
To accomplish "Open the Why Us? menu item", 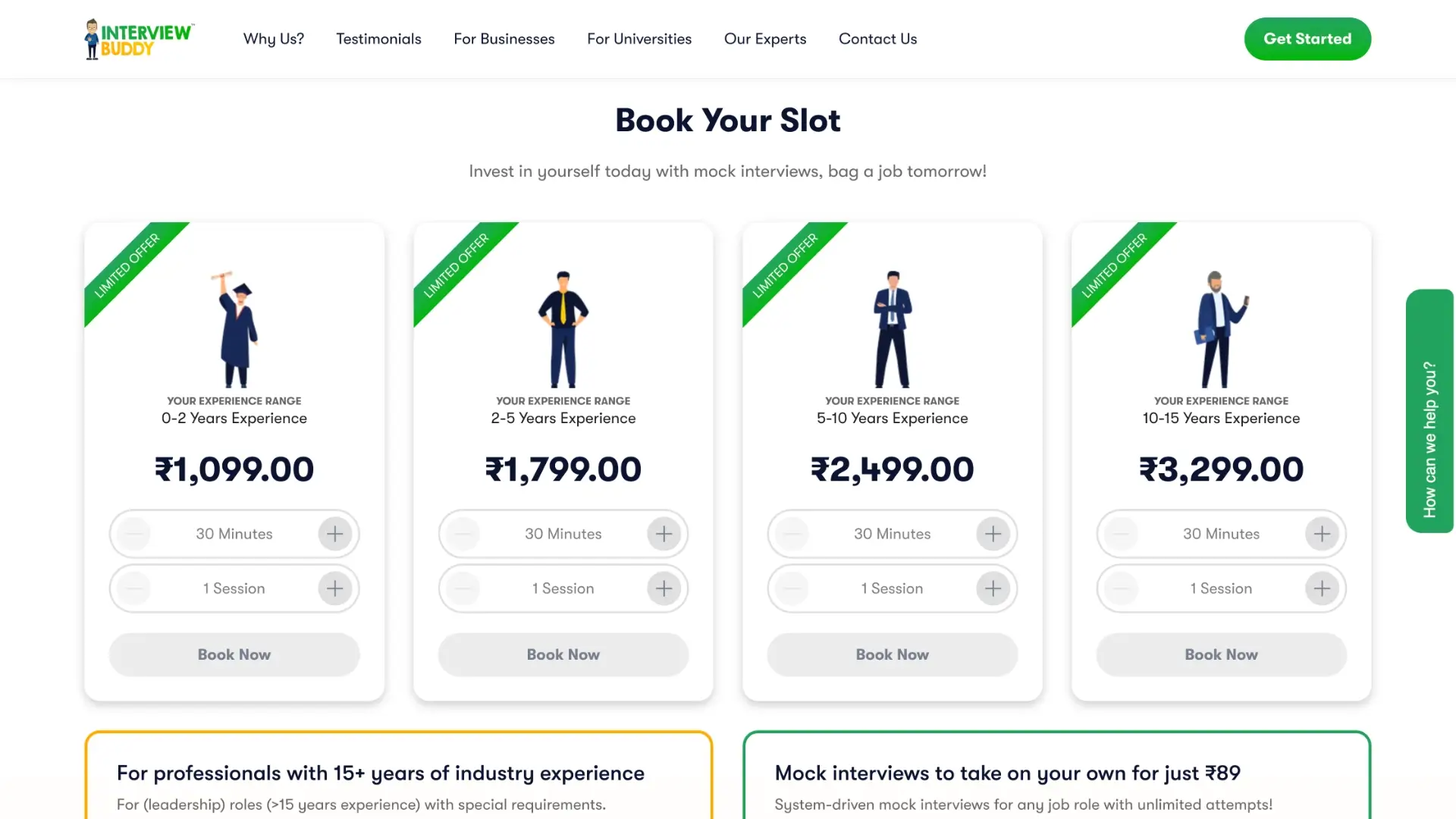I will [x=273, y=39].
